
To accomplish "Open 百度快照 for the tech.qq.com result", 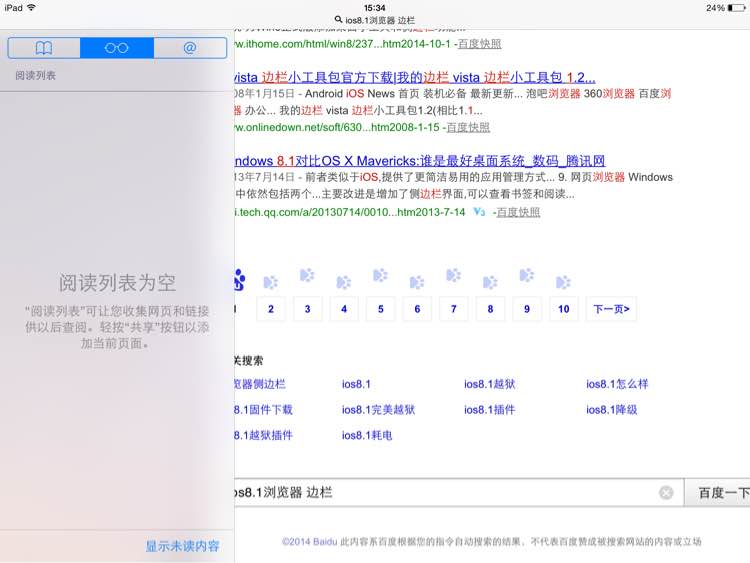I will [518, 212].
